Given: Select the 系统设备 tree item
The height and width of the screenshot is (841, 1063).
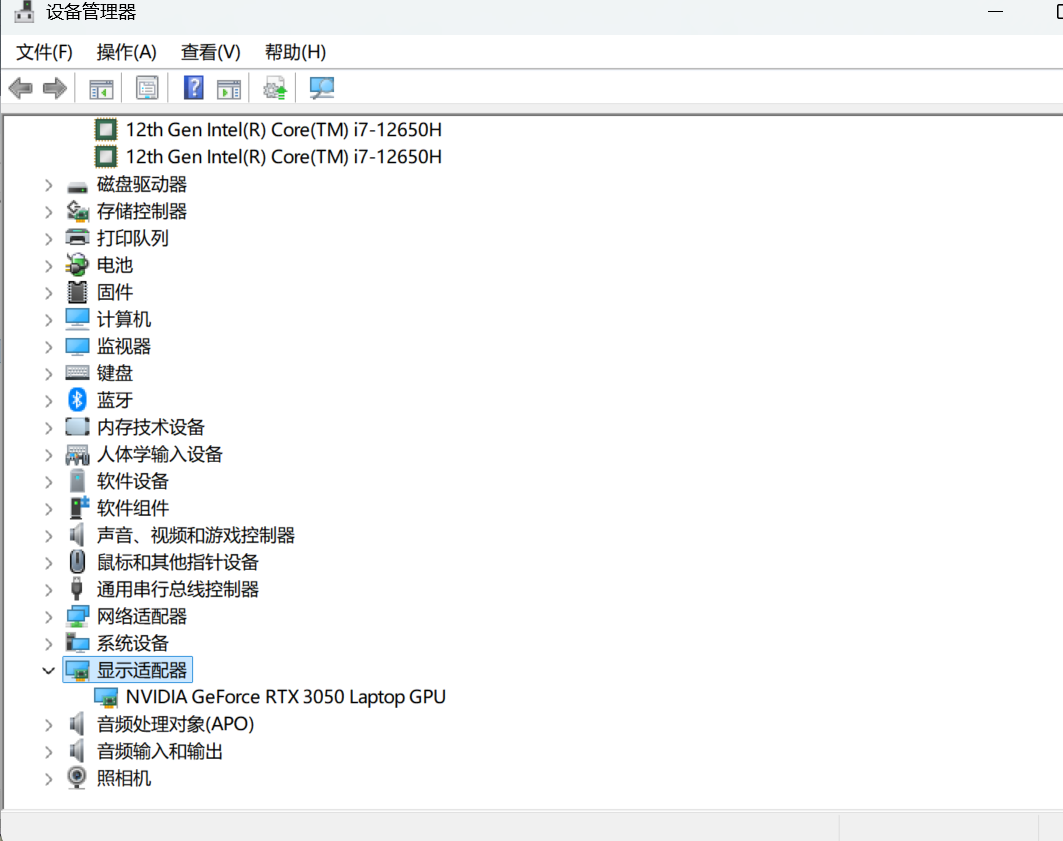Looking at the screenshot, I should (x=132, y=643).
